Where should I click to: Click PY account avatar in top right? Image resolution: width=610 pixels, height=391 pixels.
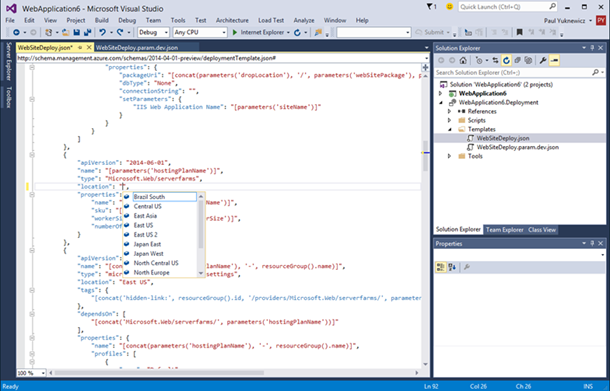coord(601,21)
